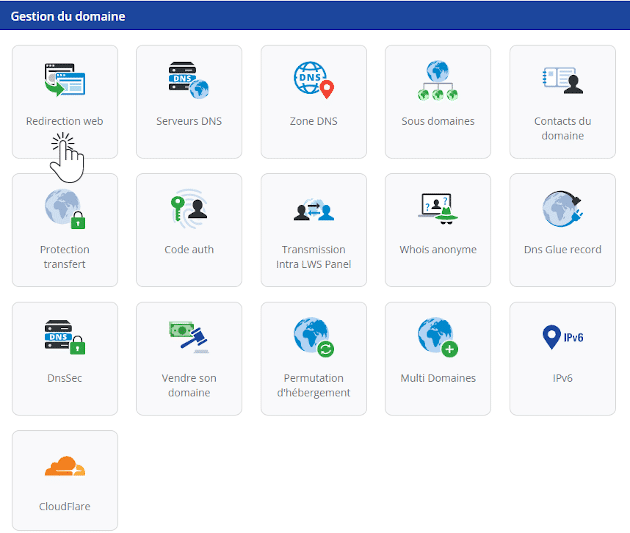The height and width of the screenshot is (533, 630).
Task: Open the Redirection web icon
Action: (x=65, y=80)
